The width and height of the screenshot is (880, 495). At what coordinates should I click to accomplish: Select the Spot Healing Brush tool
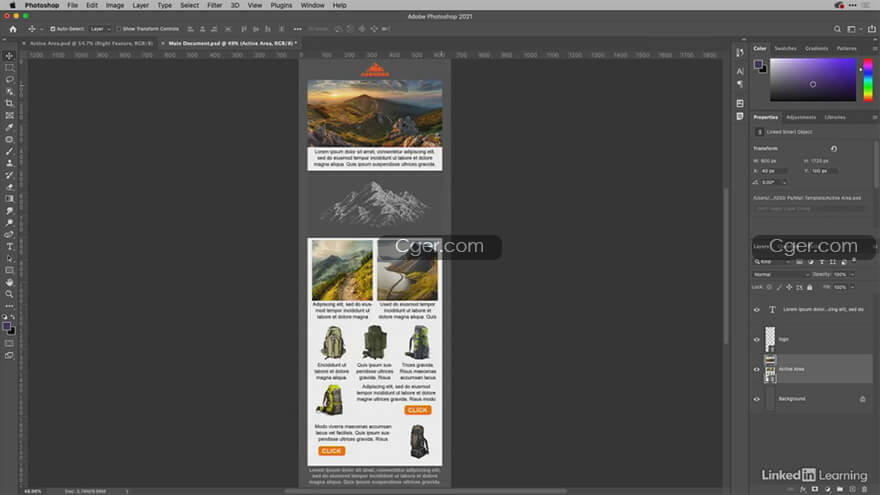tap(10, 139)
